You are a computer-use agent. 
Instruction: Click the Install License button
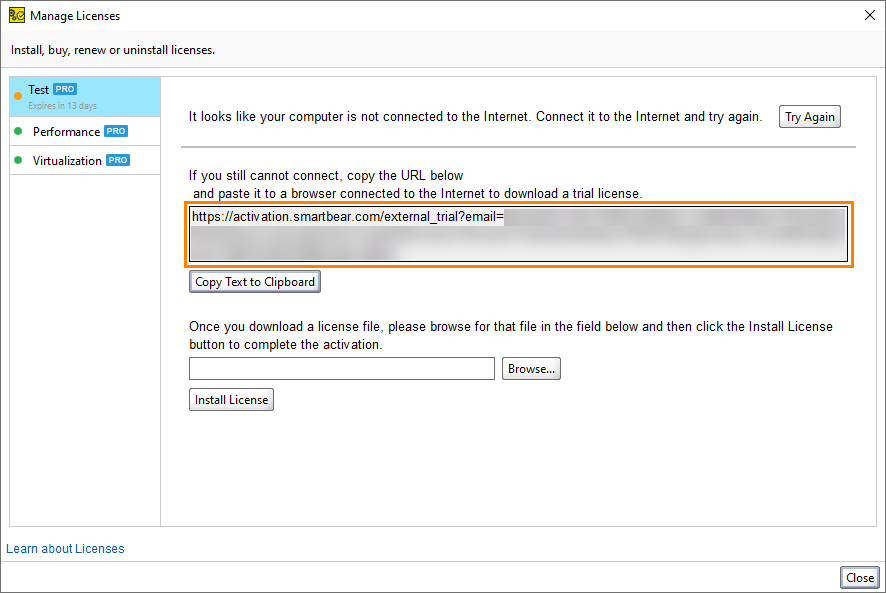[231, 399]
